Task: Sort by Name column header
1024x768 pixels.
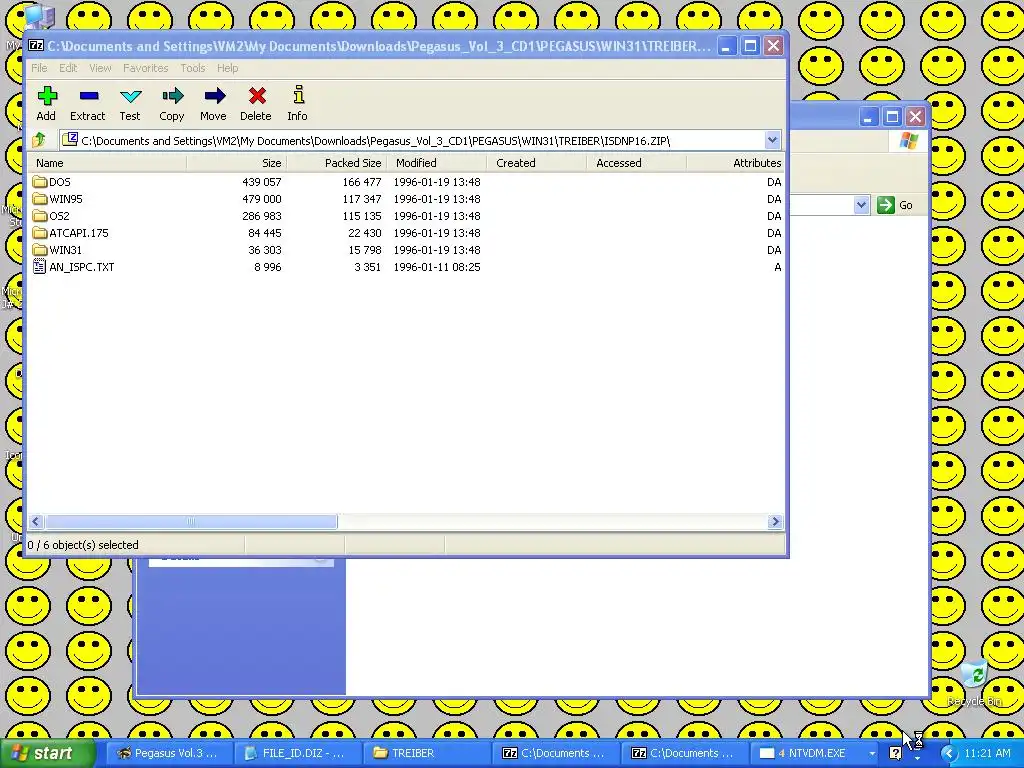Action: pos(108,163)
